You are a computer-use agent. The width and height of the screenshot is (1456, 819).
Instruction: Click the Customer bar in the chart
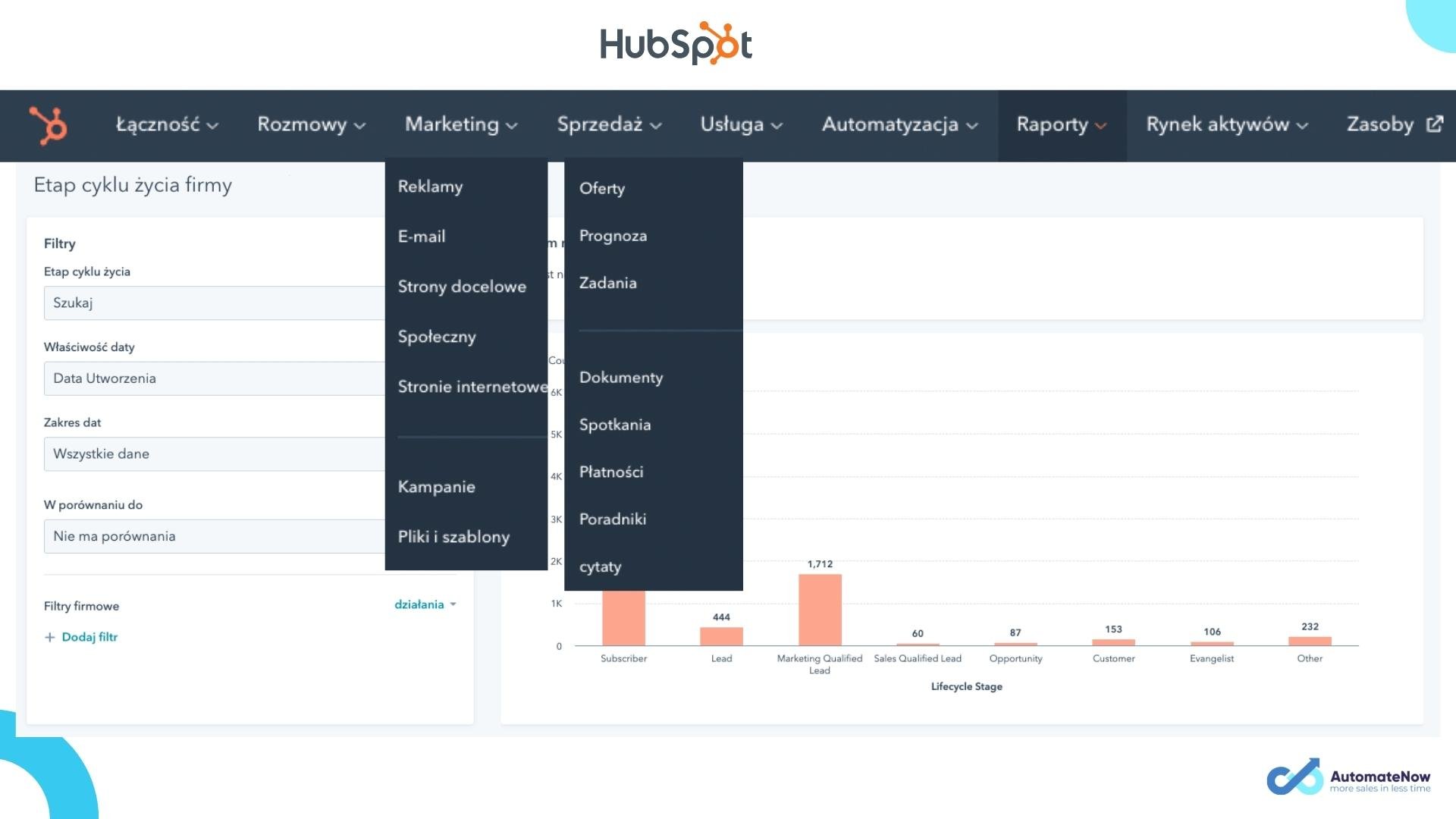(x=1113, y=643)
